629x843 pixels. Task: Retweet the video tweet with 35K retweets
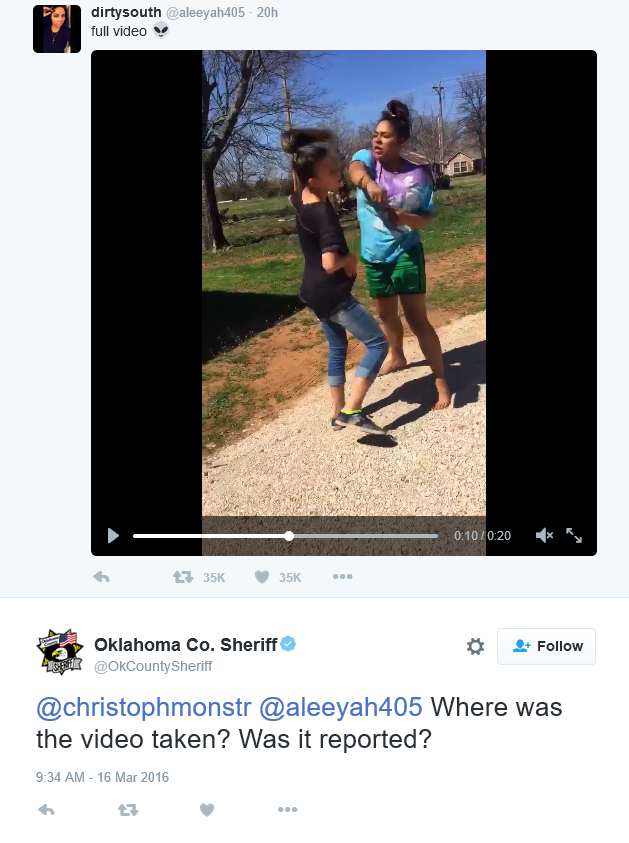coord(183,577)
